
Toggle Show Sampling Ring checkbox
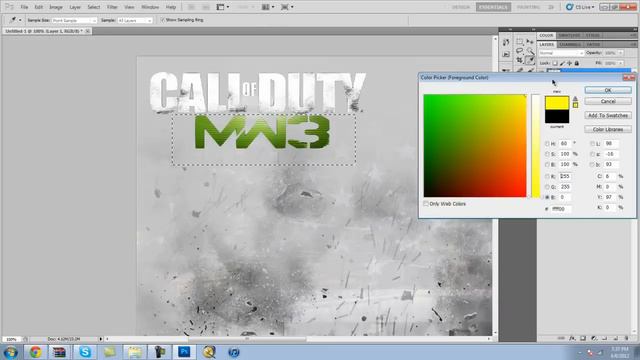162,20
